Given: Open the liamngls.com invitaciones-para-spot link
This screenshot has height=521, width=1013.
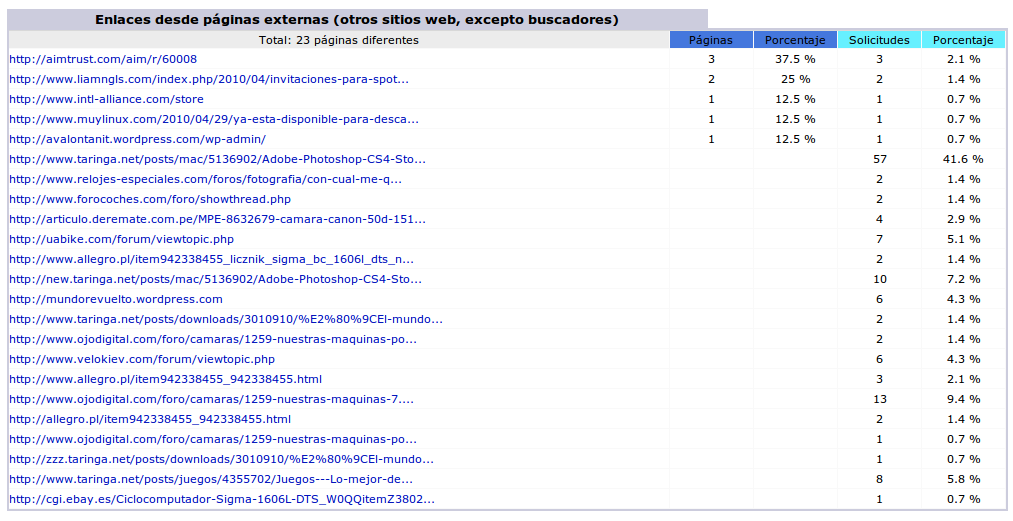Looking at the screenshot, I should click(209, 79).
